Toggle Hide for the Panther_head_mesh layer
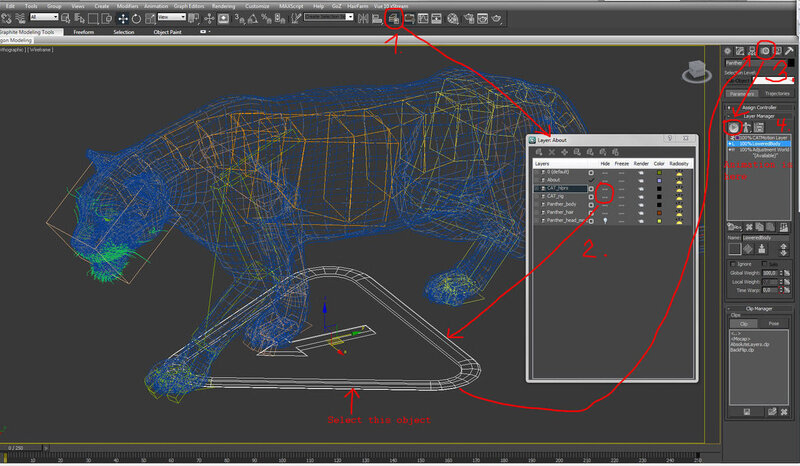Image resolution: width=800 pixels, height=466 pixels. [x=606, y=220]
